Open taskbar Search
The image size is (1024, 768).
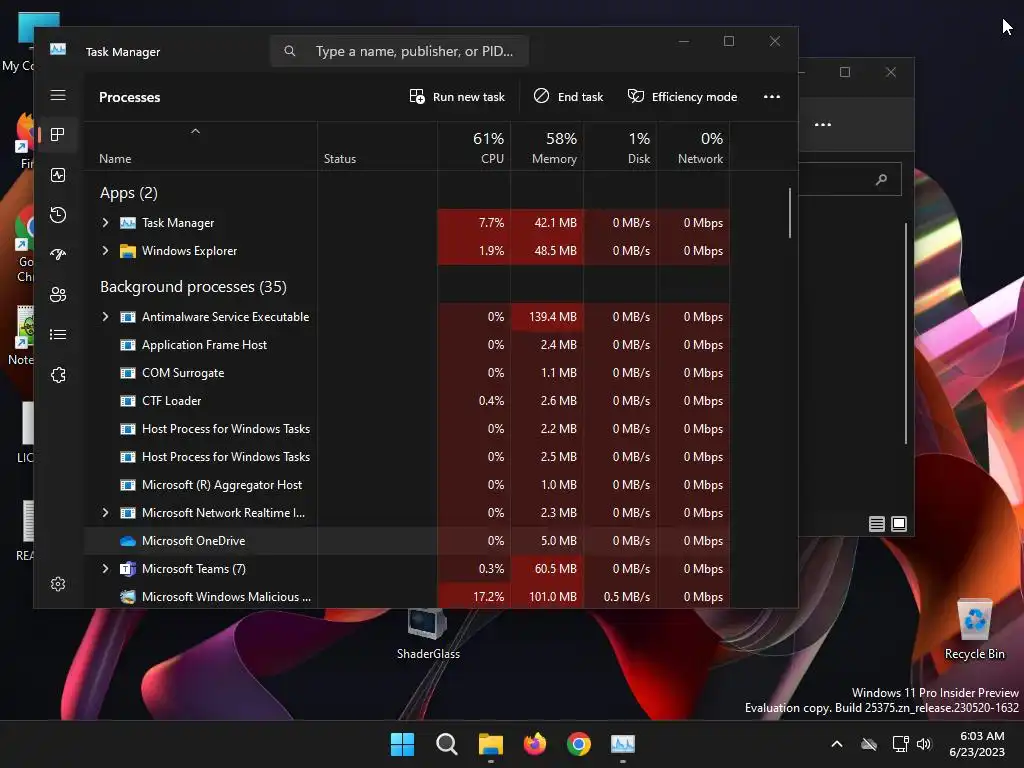click(447, 744)
